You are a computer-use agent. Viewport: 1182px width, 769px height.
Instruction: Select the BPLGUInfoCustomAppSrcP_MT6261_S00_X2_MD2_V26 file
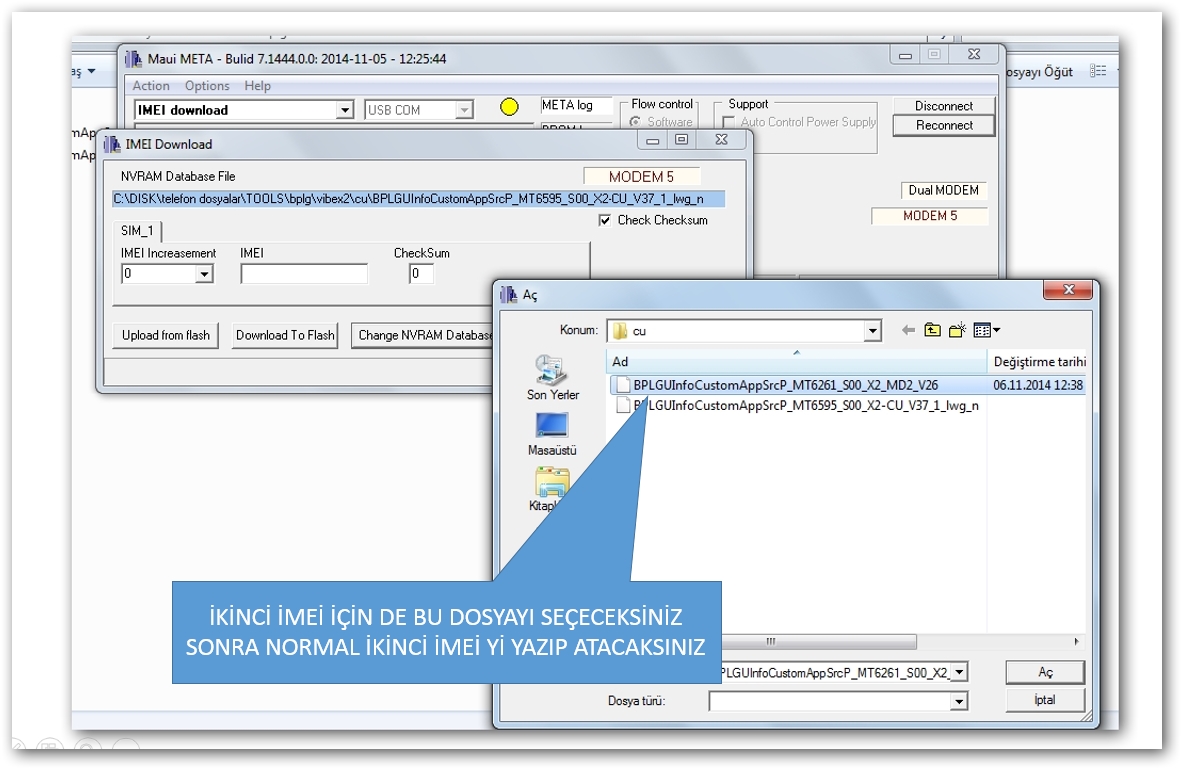(x=785, y=385)
